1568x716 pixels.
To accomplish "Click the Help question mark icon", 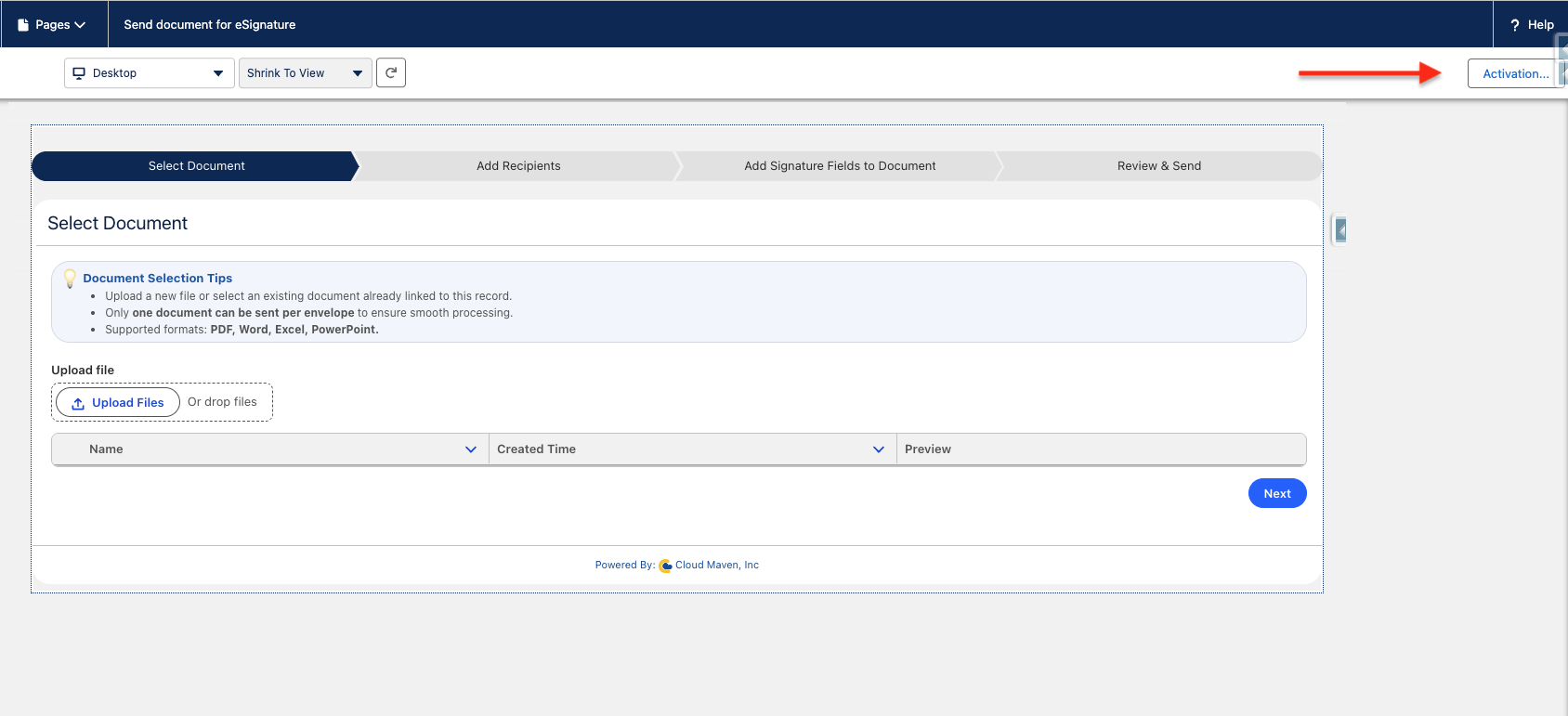I will coord(1515,25).
